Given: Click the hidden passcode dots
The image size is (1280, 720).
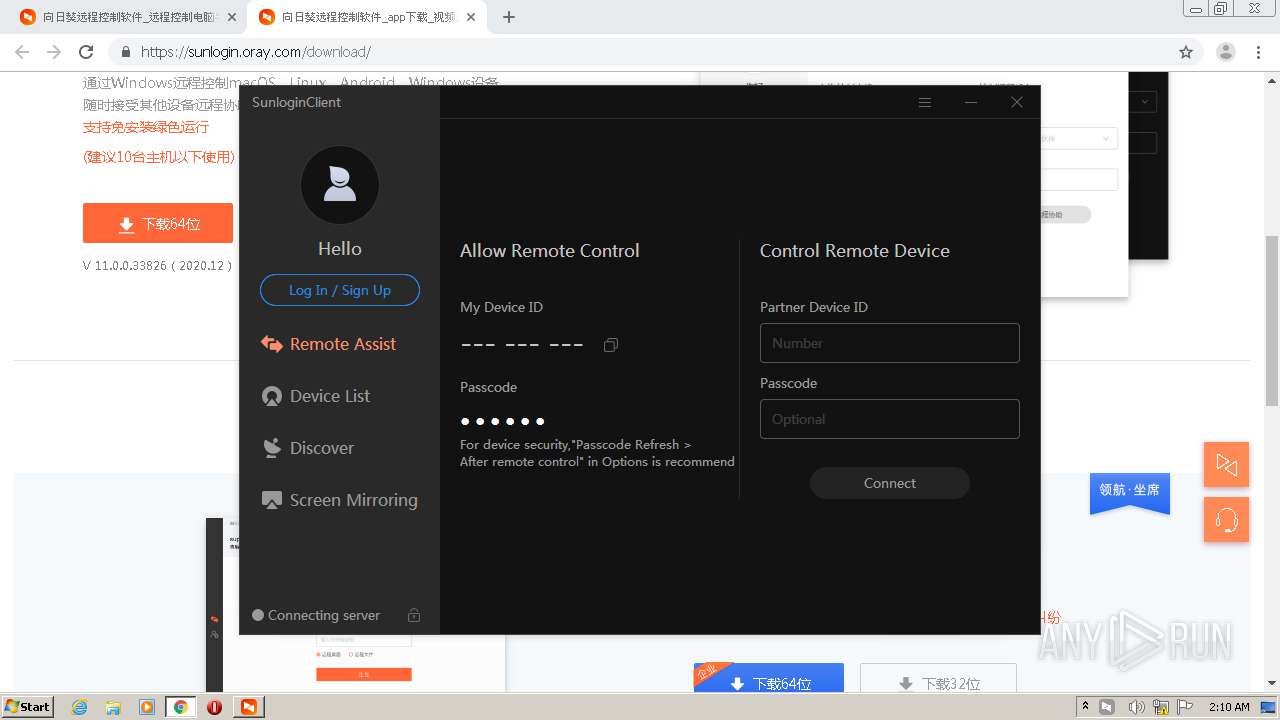Looking at the screenshot, I should pyautogui.click(x=503, y=421).
